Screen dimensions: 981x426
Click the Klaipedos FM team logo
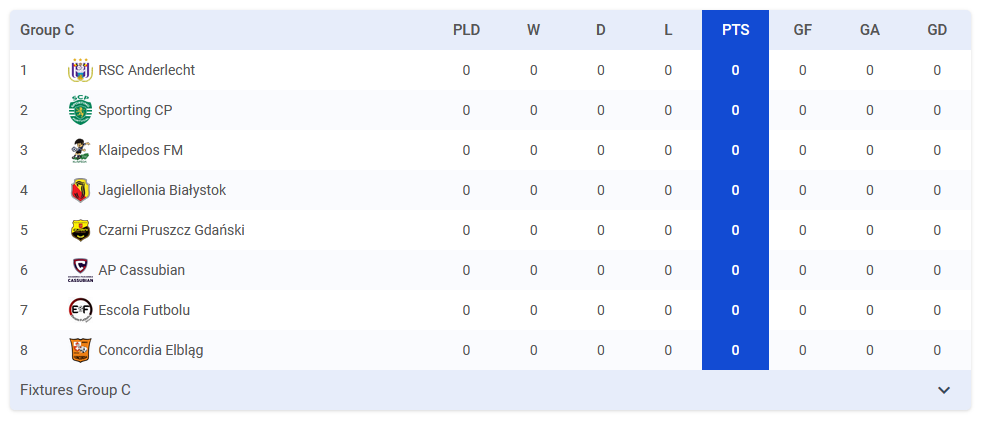pos(80,150)
